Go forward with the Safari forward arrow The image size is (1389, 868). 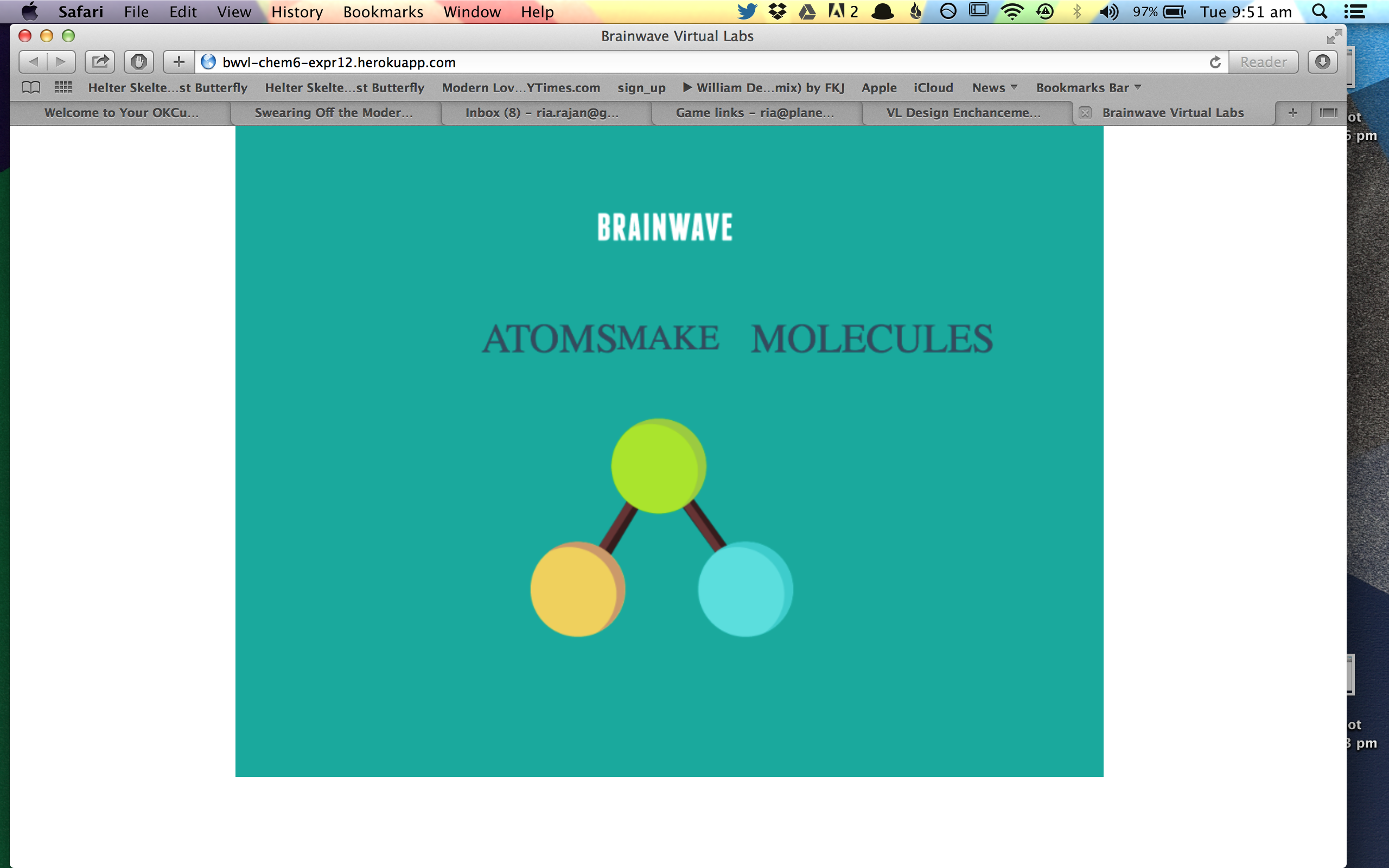[x=61, y=62]
